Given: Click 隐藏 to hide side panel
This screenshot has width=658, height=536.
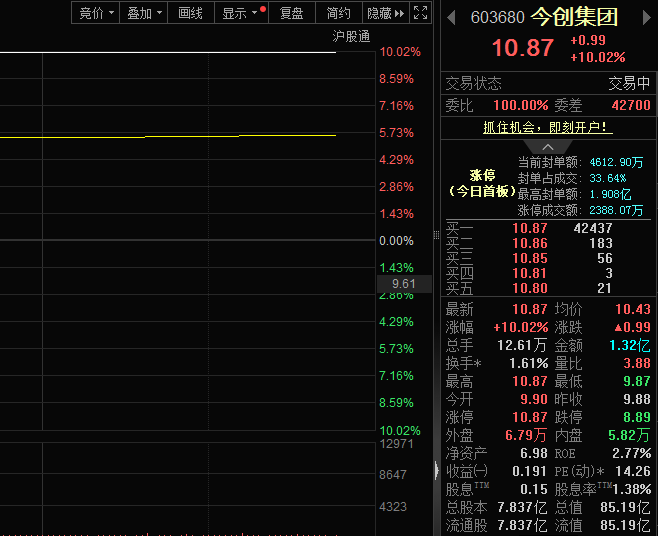Looking at the screenshot, I should tap(385, 13).
